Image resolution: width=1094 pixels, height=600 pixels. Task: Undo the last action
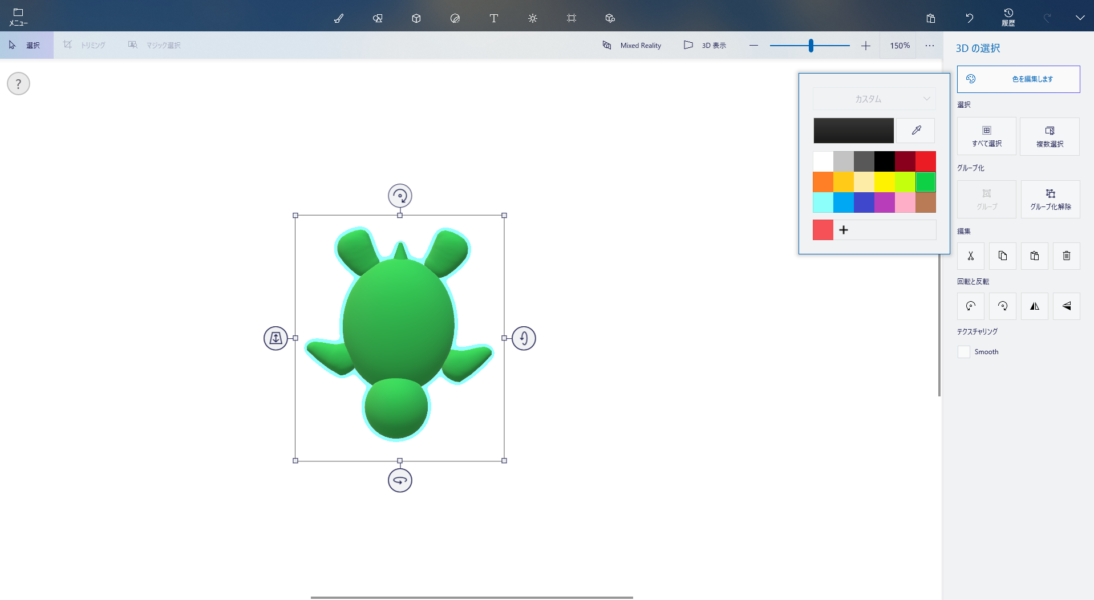pyautogui.click(x=969, y=18)
